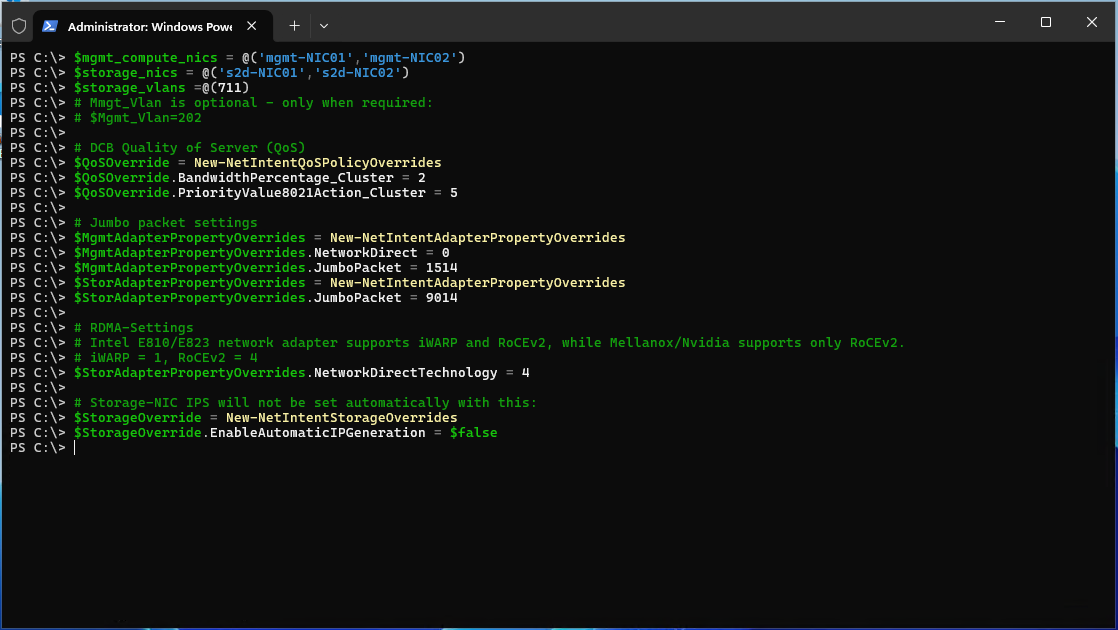The width and height of the screenshot is (1118, 630).
Task: Click the administrator shield icon in title bar
Action: coord(19,25)
